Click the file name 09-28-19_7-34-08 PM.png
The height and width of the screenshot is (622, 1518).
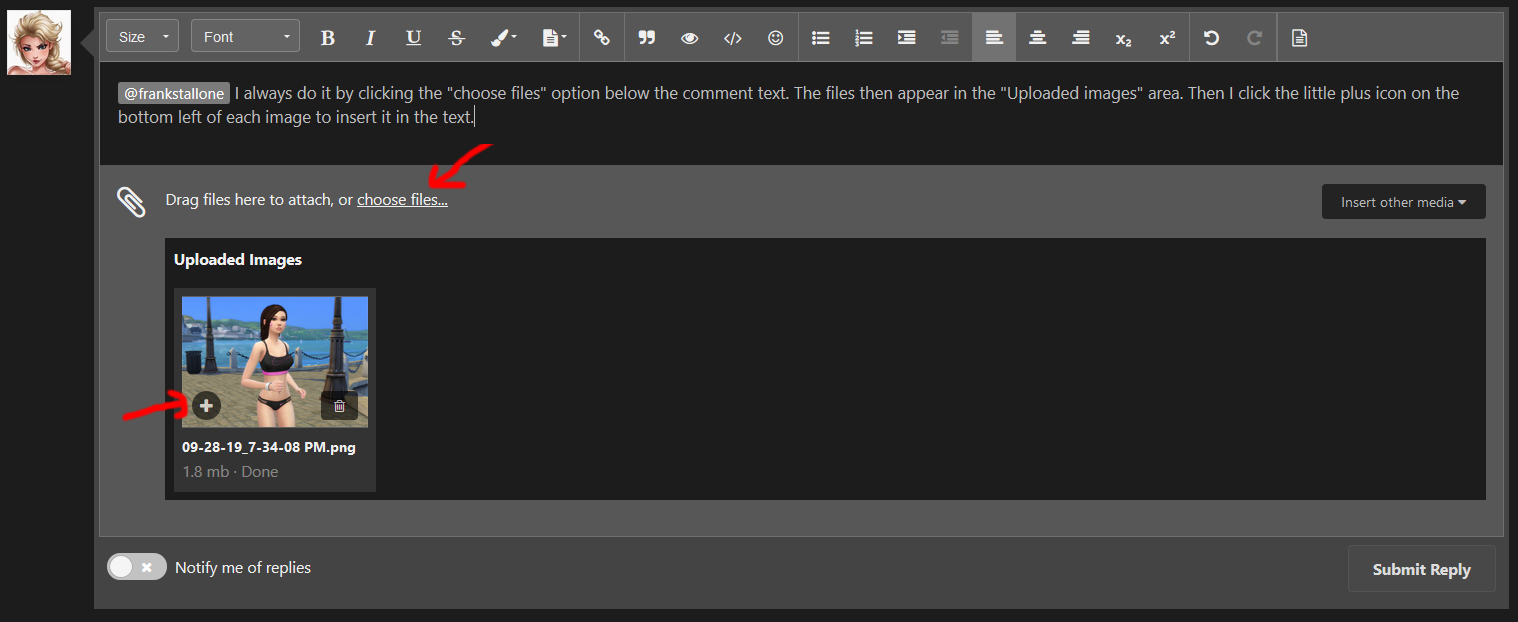tap(269, 447)
